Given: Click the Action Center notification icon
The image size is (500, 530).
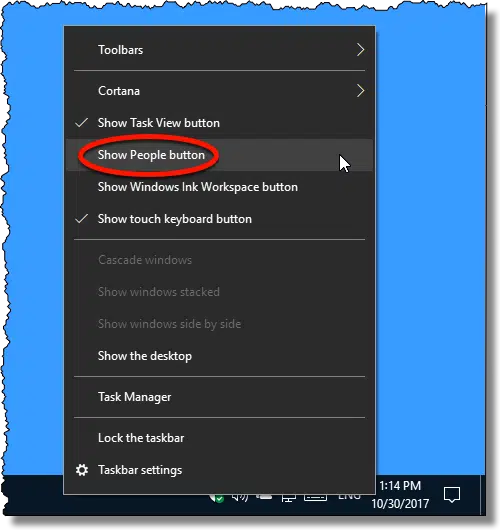Looking at the screenshot, I should click(452, 495).
